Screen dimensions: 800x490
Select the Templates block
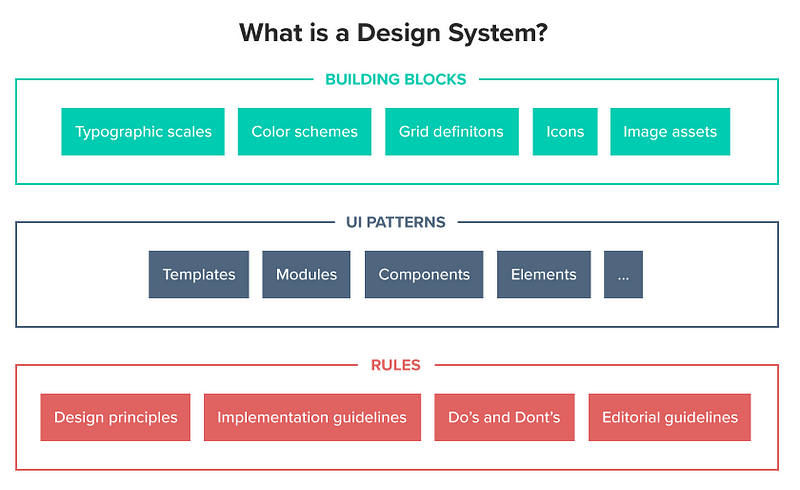click(x=199, y=275)
